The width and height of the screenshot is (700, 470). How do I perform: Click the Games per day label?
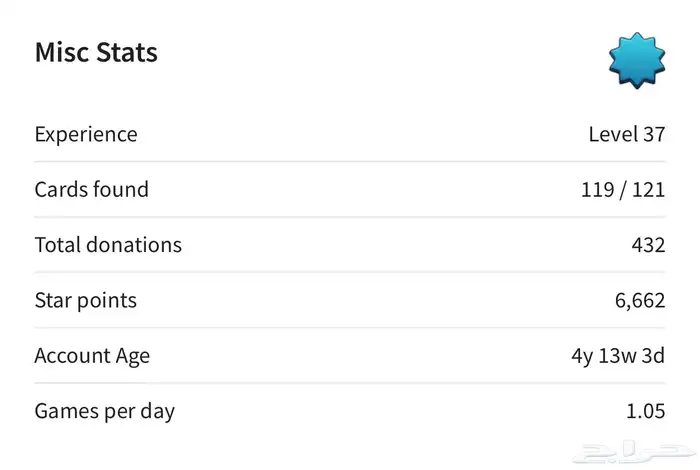[103, 410]
